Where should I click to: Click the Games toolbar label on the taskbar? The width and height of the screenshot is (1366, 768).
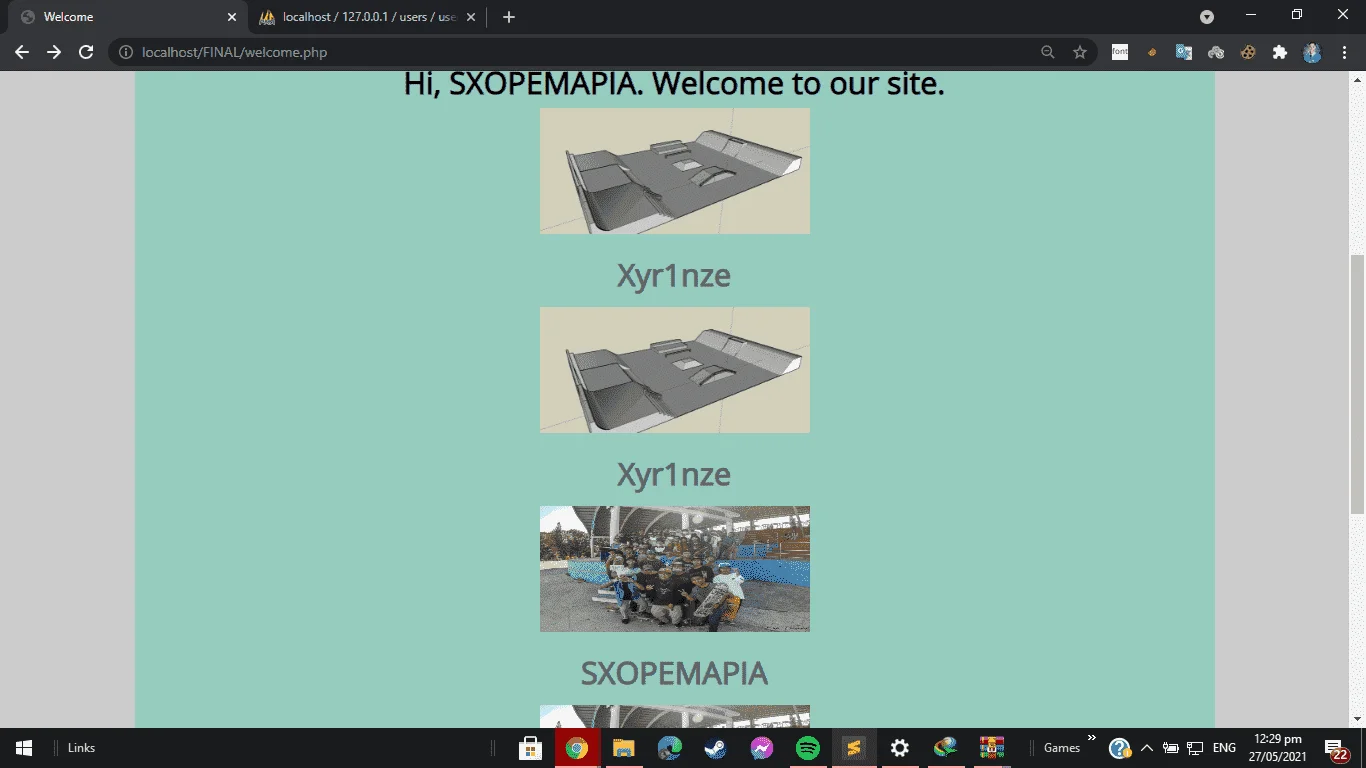tap(1062, 748)
